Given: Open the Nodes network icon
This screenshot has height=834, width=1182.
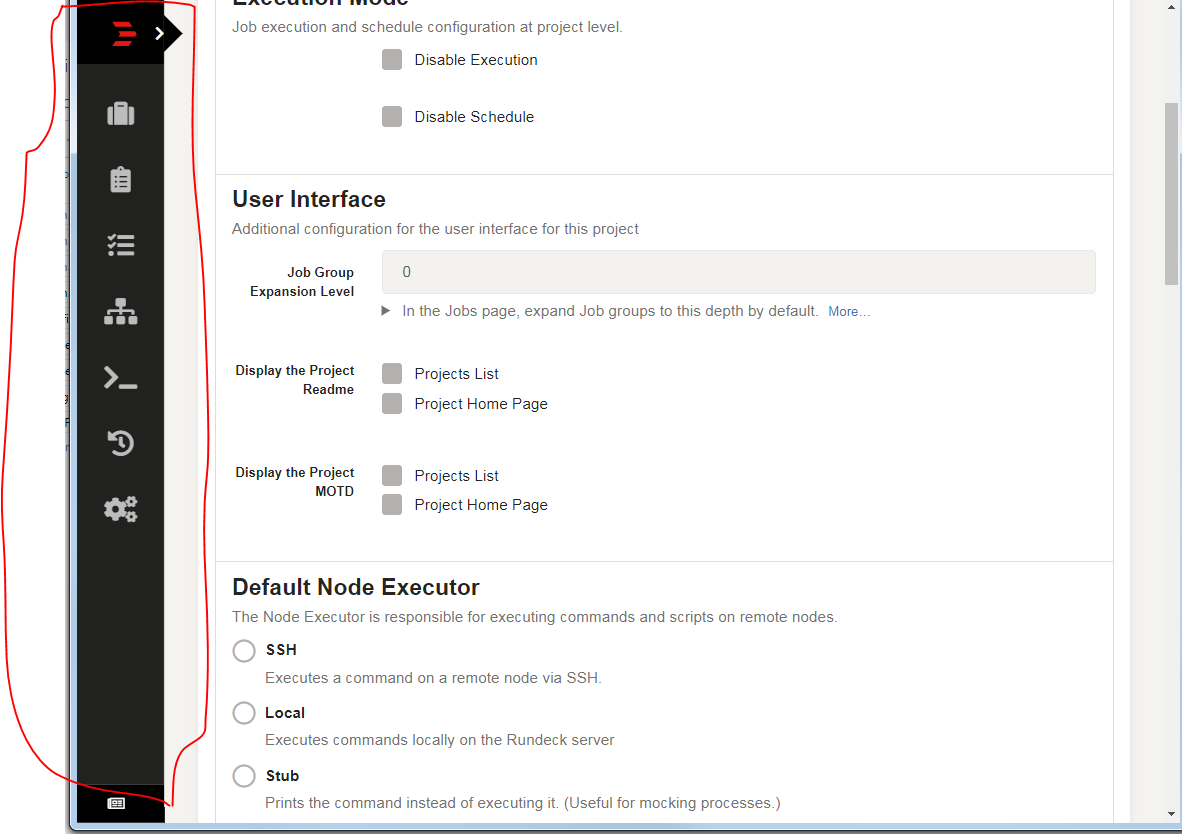Looking at the screenshot, I should [121, 311].
